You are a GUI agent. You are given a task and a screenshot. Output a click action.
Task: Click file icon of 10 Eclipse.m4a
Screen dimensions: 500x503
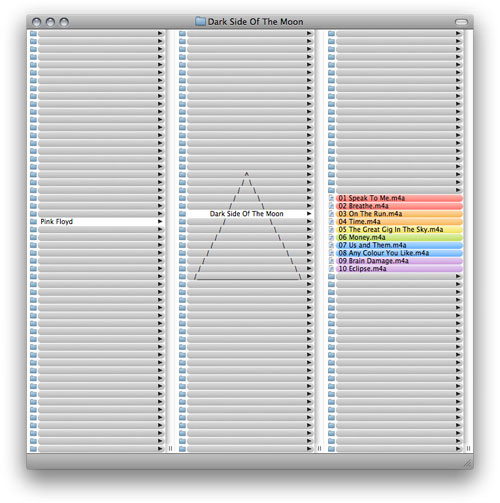click(x=331, y=269)
